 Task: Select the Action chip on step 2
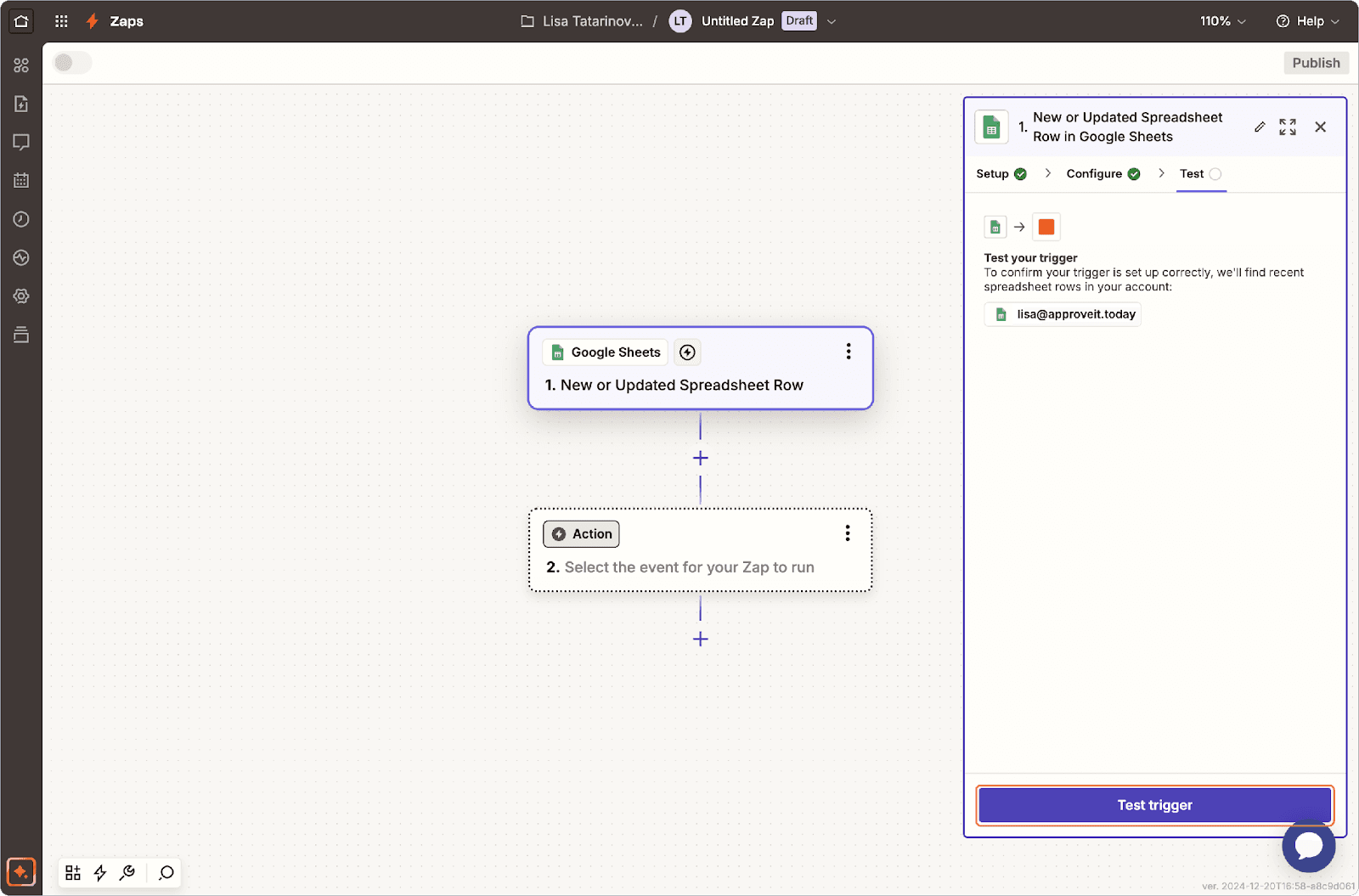pyautogui.click(x=581, y=533)
